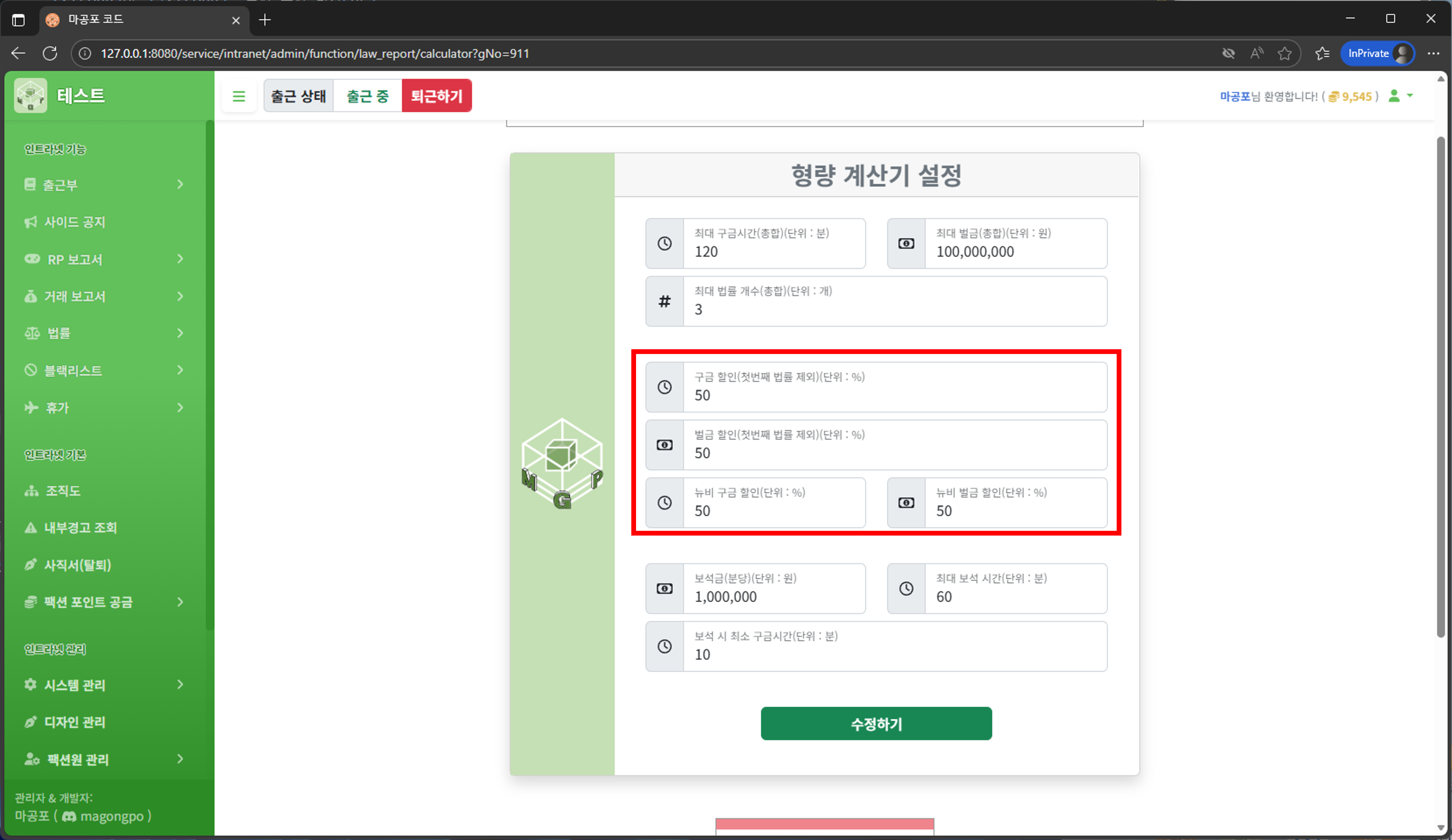1452x840 pixels.
Task: Click the 내부경고 조회 warning triangle icon
Action: 30,527
